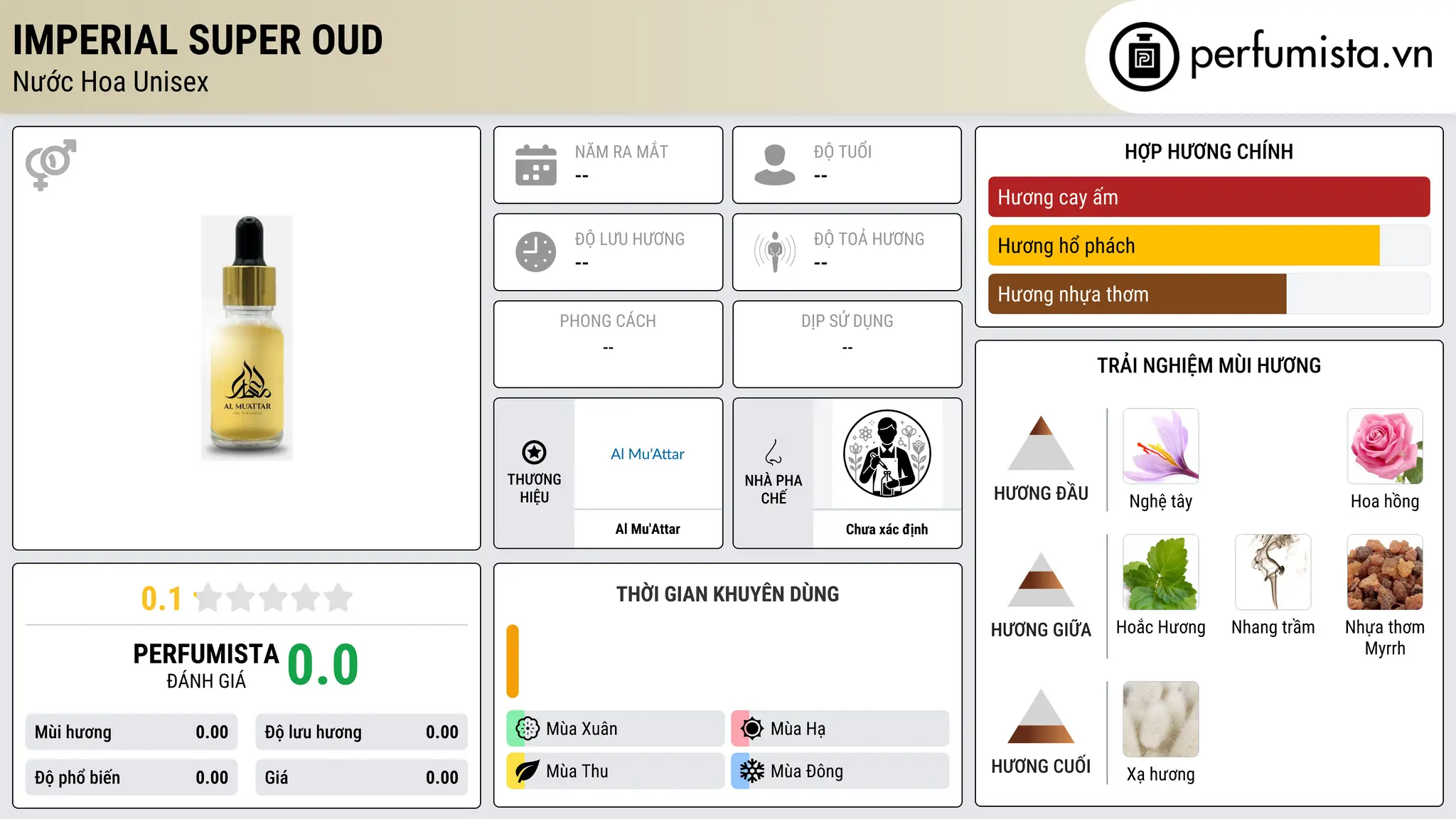Click the red Hương cay ấm accord bar
1456x819 pixels.
[1209, 197]
